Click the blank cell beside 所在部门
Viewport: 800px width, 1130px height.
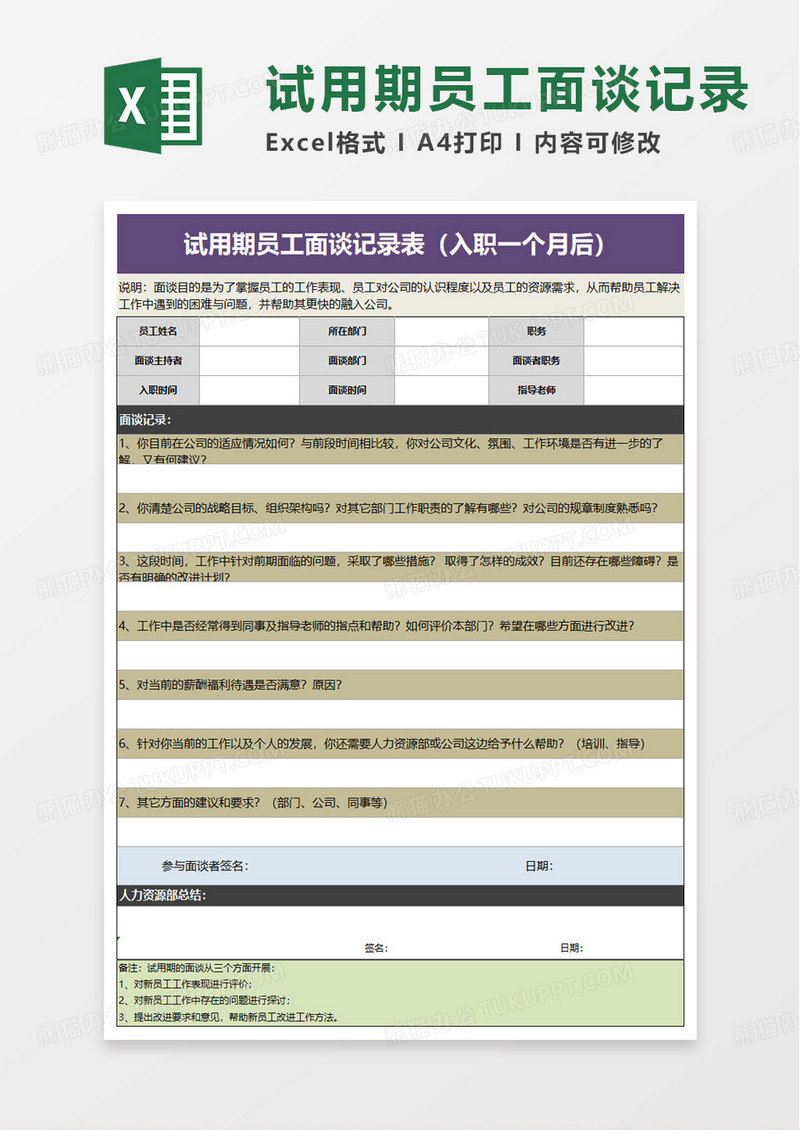coord(441,332)
